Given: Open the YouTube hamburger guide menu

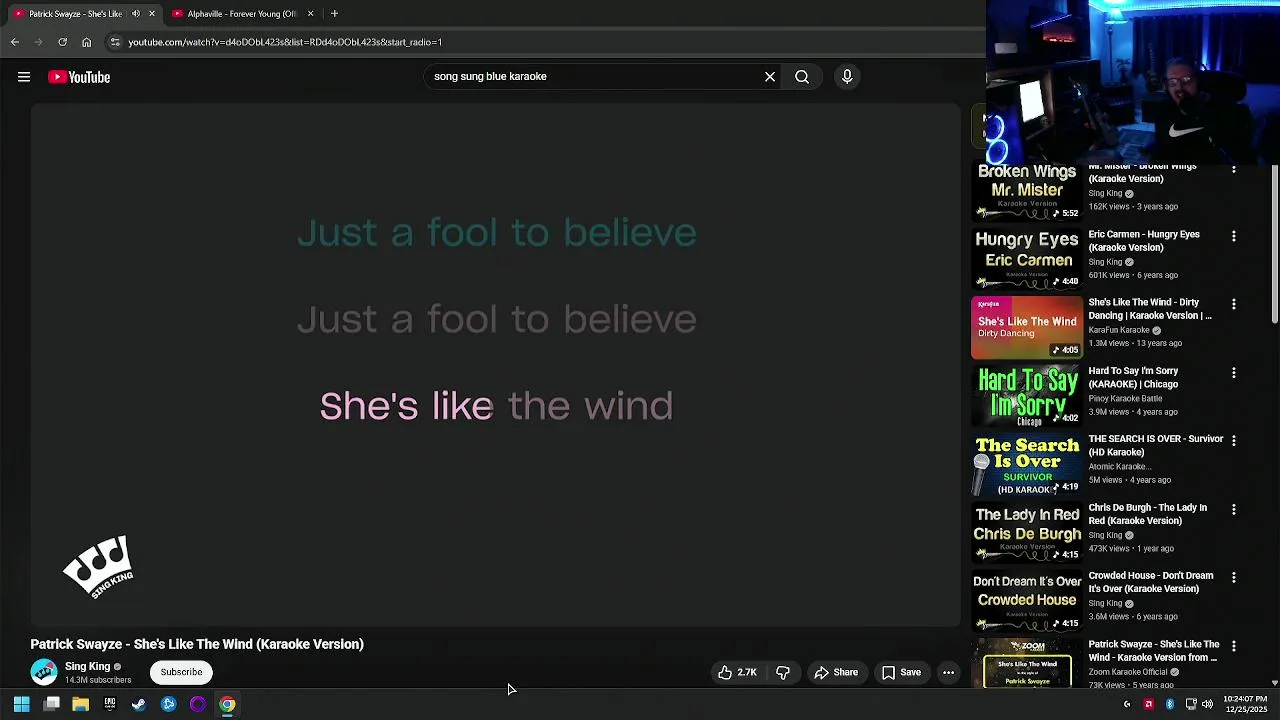Looking at the screenshot, I should (24, 77).
